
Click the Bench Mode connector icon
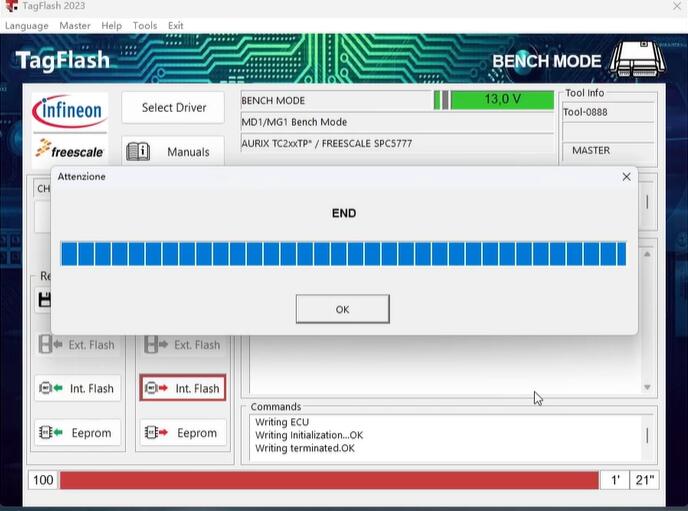pyautogui.click(x=638, y=60)
